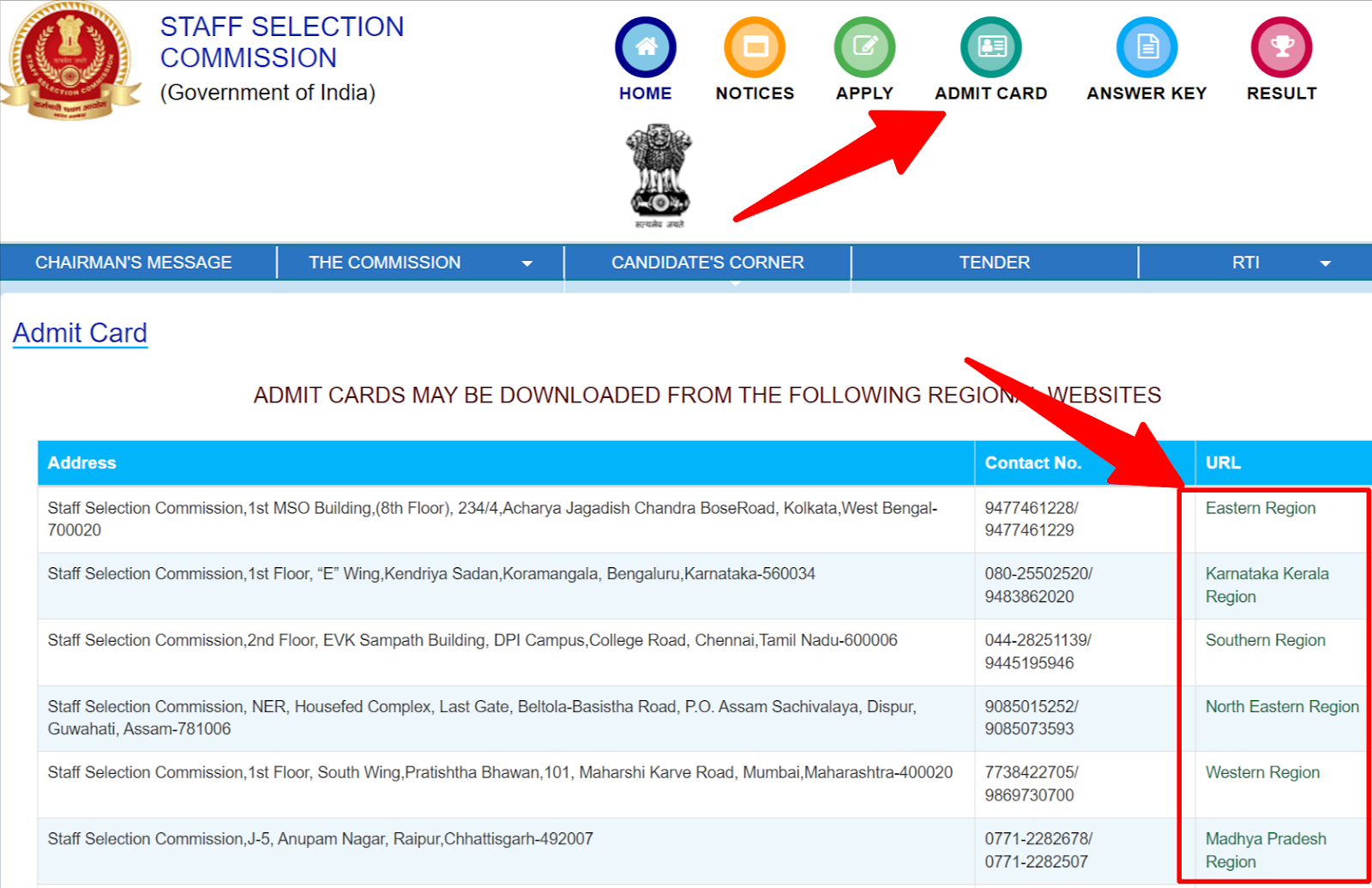Screen dimensions: 1372x888
Task: Open the Notices orange icon
Action: (x=755, y=47)
